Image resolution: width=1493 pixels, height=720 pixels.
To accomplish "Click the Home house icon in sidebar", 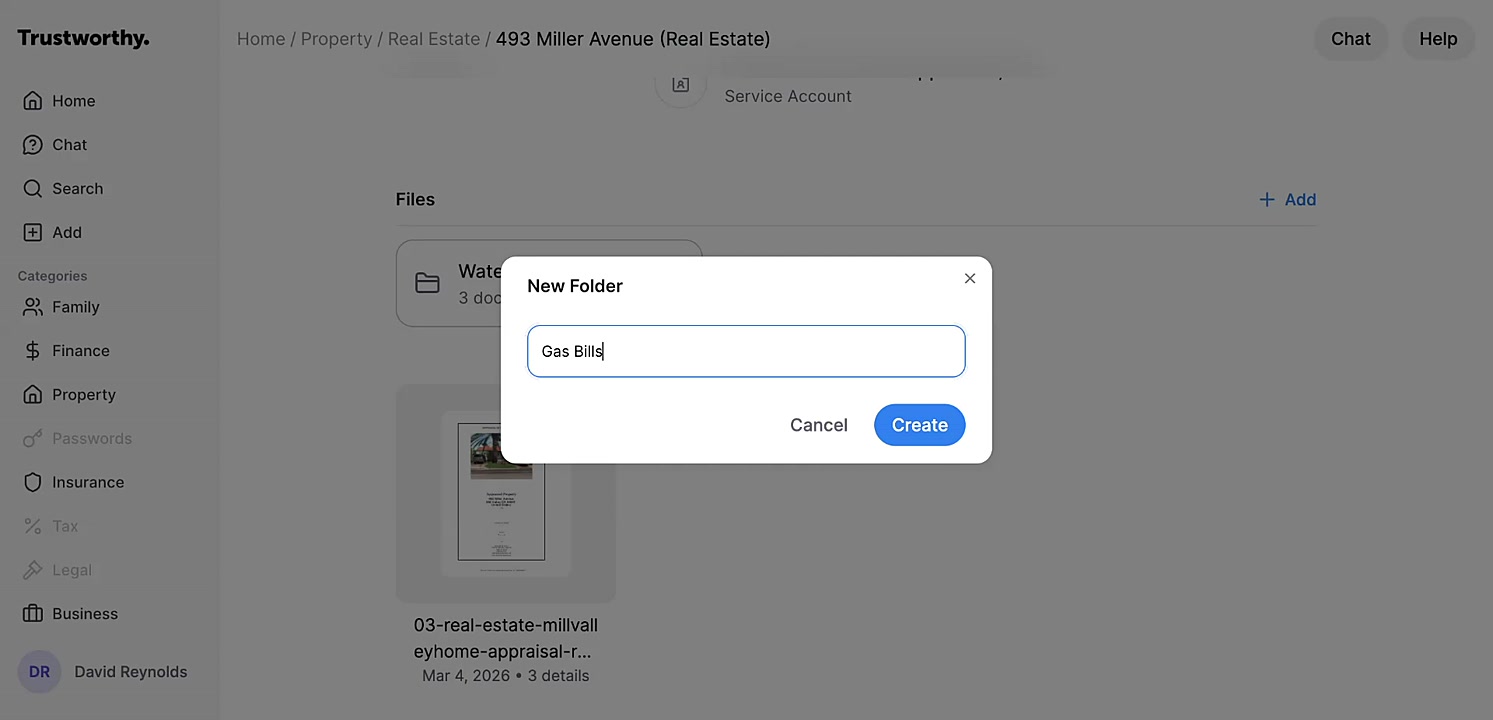I will 33,101.
